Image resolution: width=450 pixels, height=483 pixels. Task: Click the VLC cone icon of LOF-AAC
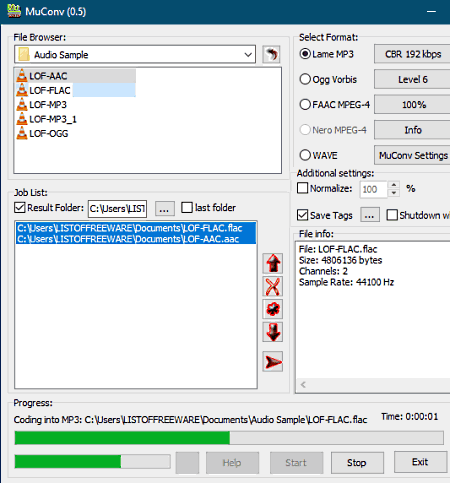(x=22, y=76)
